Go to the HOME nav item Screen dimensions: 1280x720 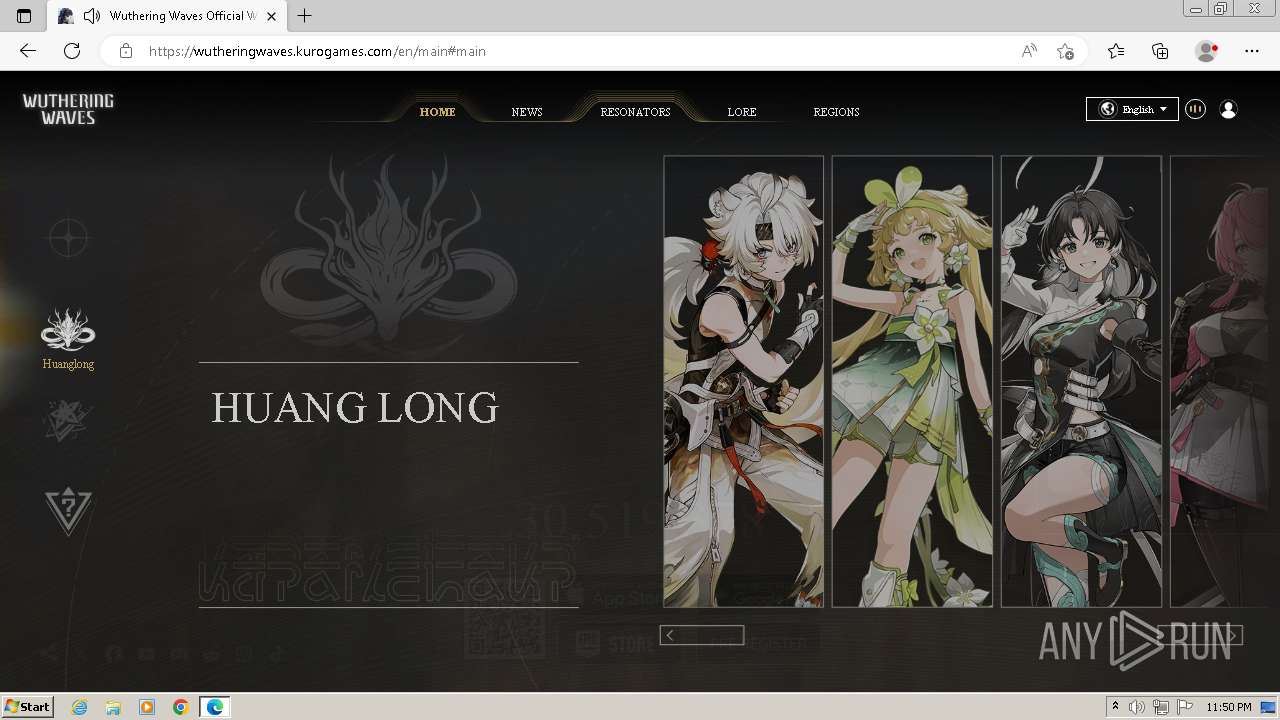pos(437,112)
